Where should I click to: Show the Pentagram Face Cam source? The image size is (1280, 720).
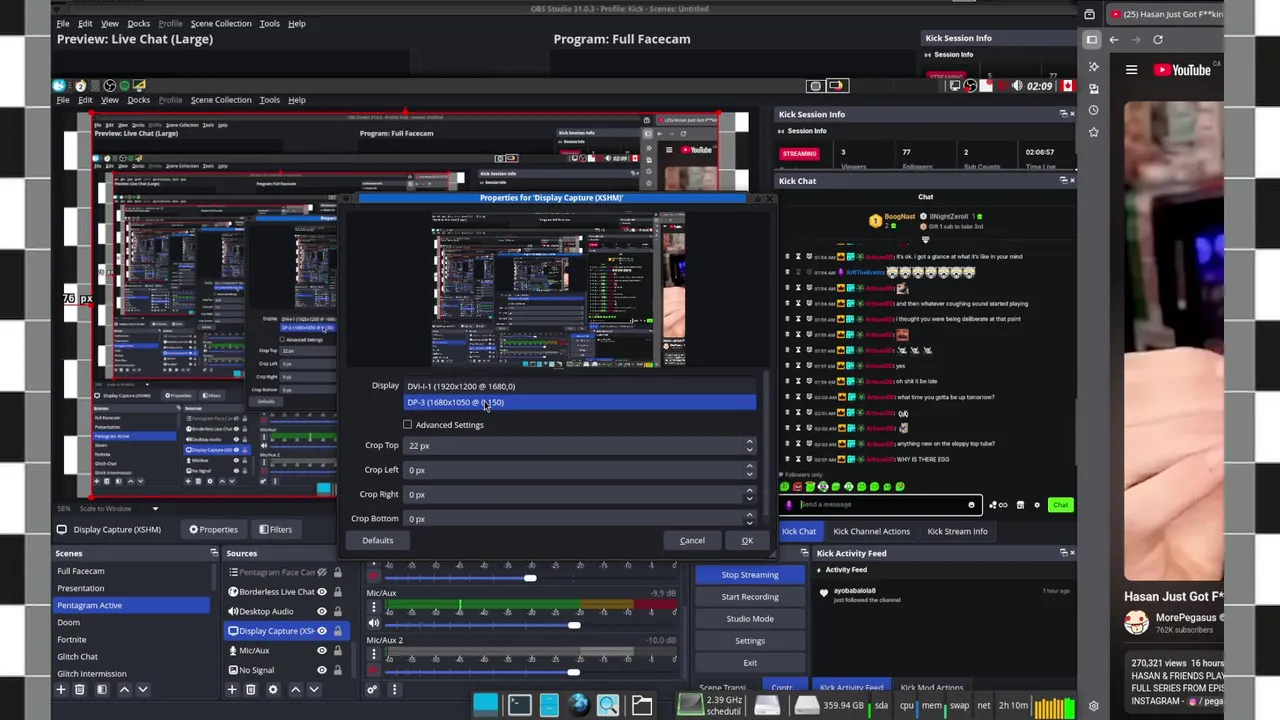[322, 572]
